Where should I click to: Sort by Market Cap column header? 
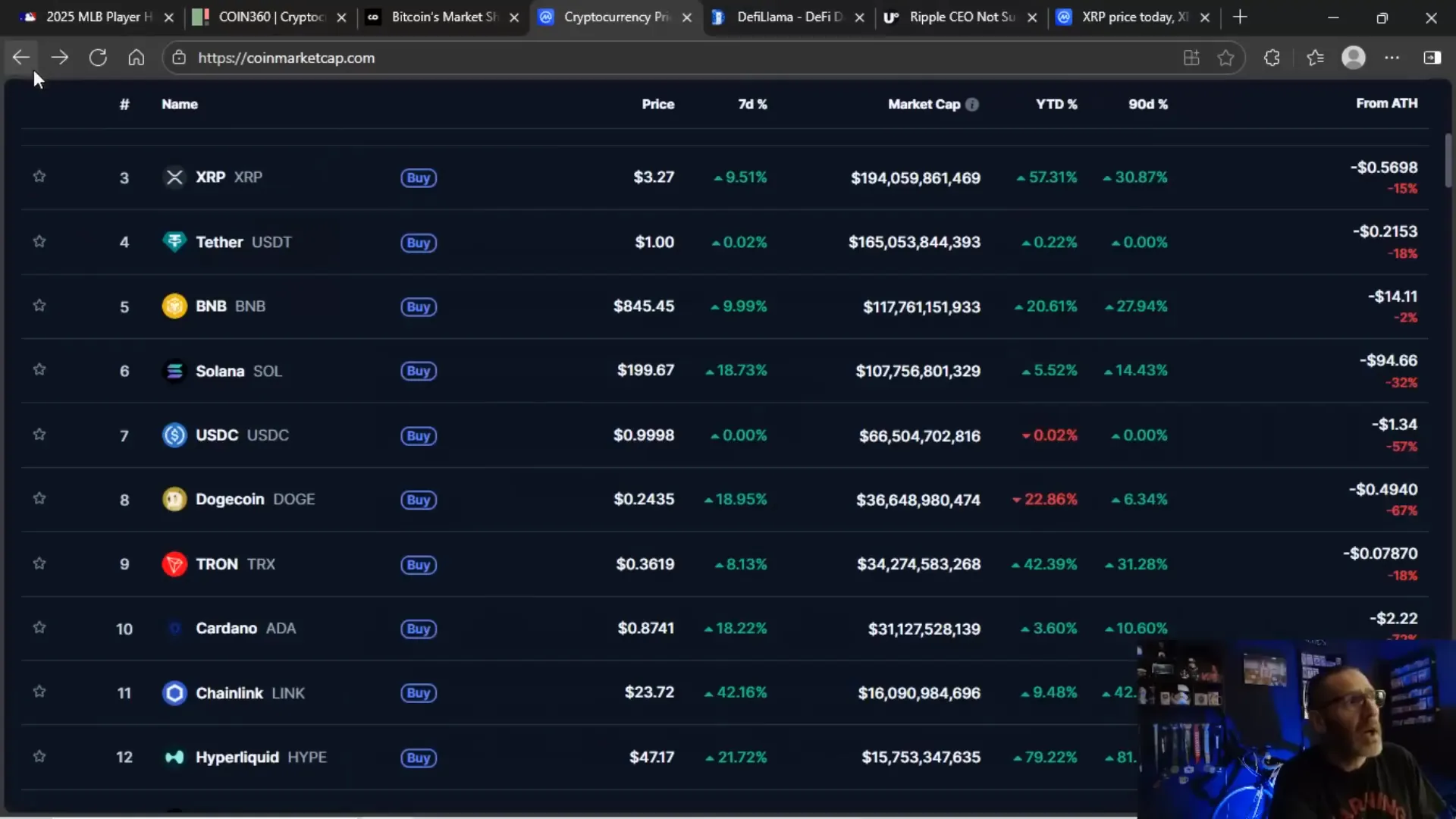924,105
